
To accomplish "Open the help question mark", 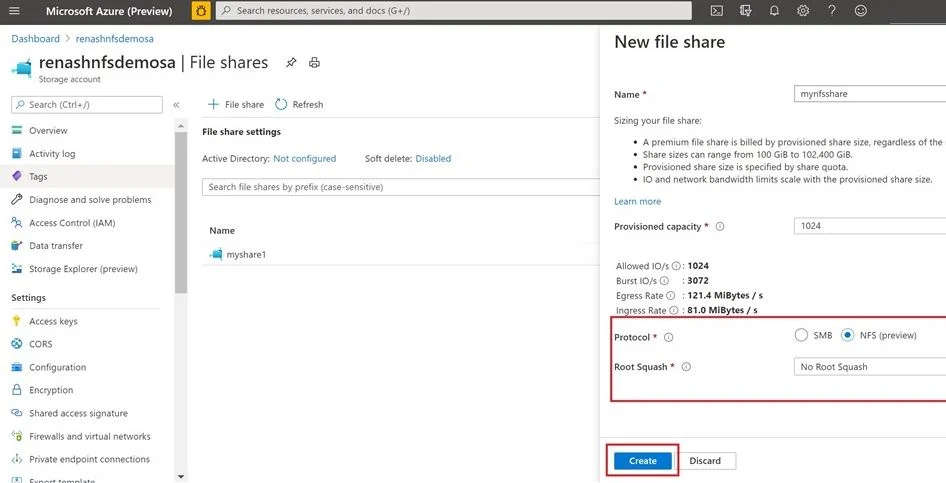I will (x=832, y=11).
